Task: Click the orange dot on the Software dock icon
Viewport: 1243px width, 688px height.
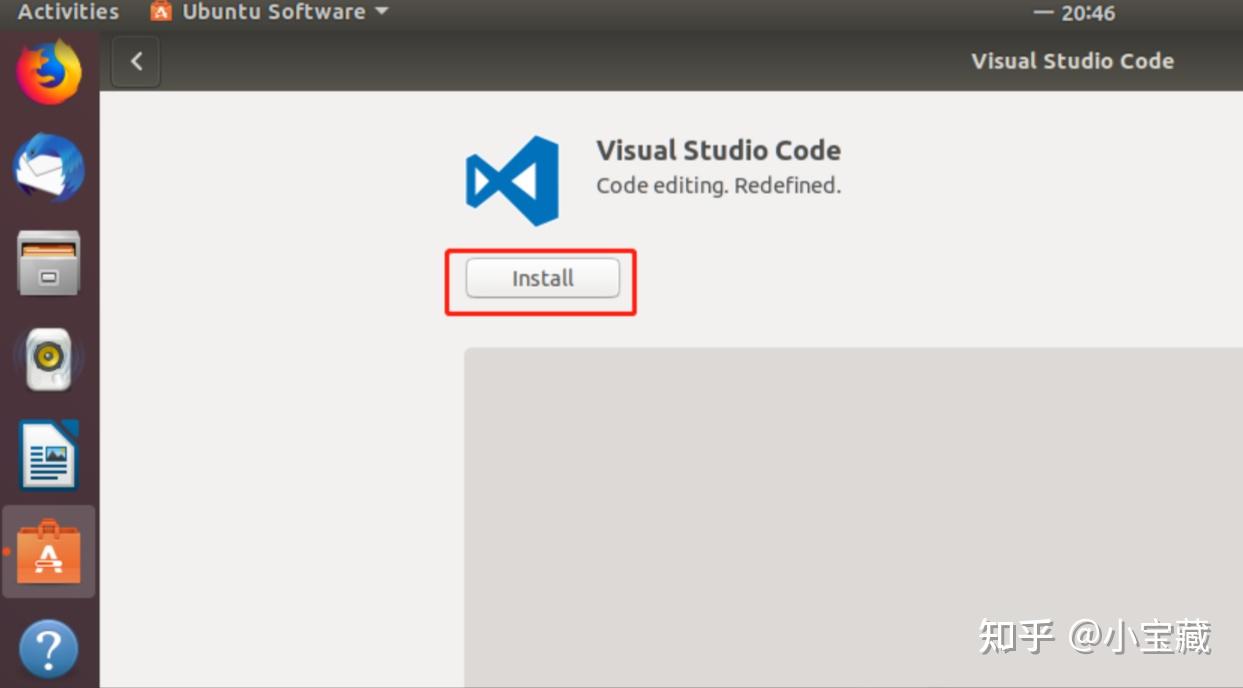Action: click(7, 551)
